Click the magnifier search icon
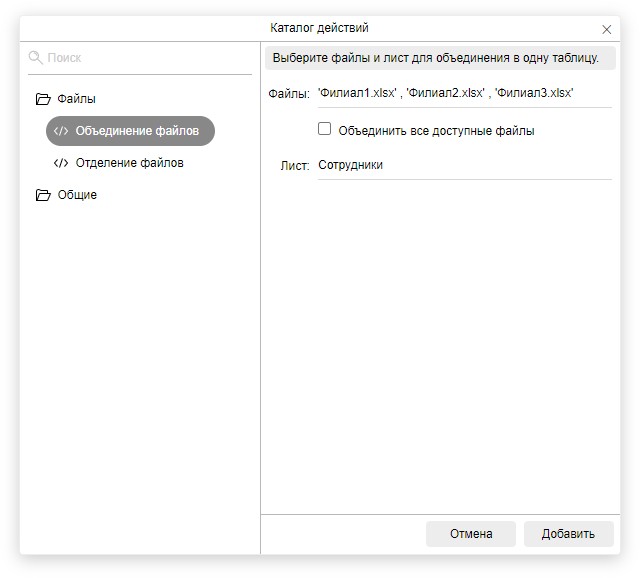This screenshot has height=578, width=640. (x=36, y=58)
